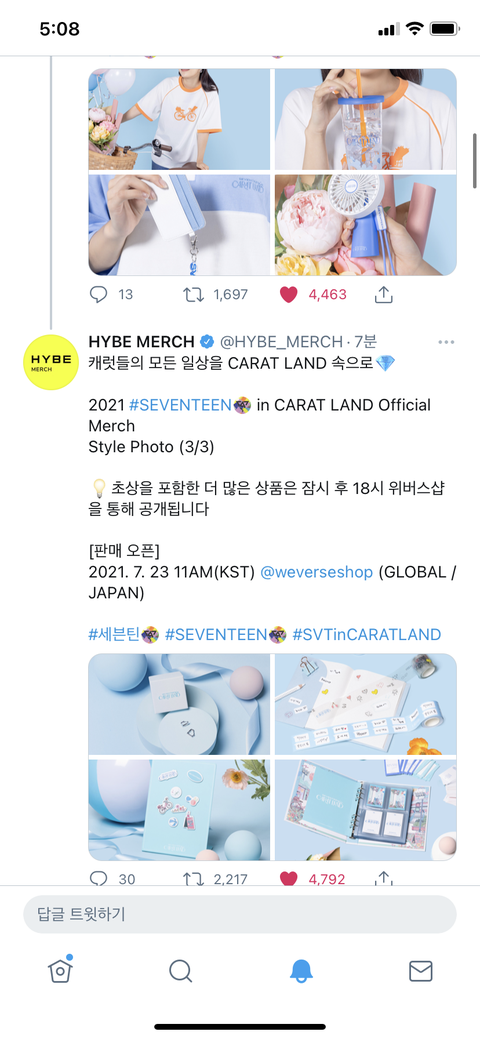Image resolution: width=480 pixels, height=1039 pixels.
Task: Open the Home tab icon
Action: coord(60,971)
